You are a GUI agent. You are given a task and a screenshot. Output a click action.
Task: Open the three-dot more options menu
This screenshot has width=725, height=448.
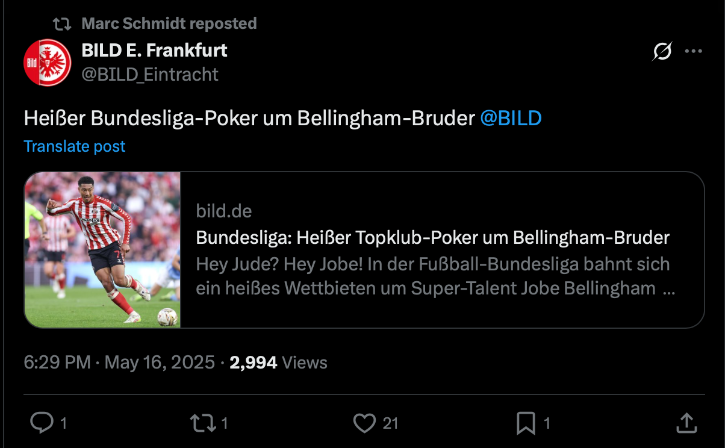(693, 52)
